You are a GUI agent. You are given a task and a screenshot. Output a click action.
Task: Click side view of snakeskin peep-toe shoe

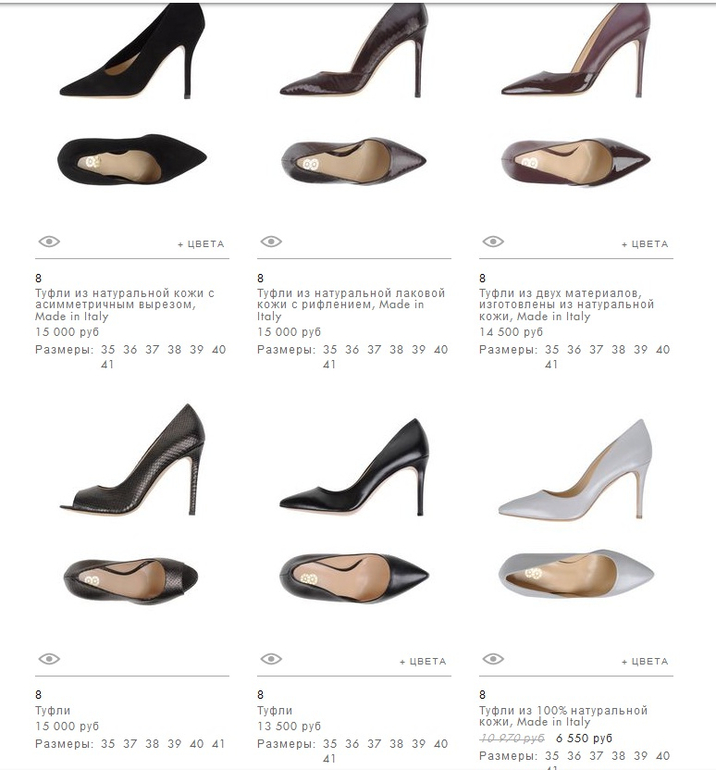[x=132, y=460]
